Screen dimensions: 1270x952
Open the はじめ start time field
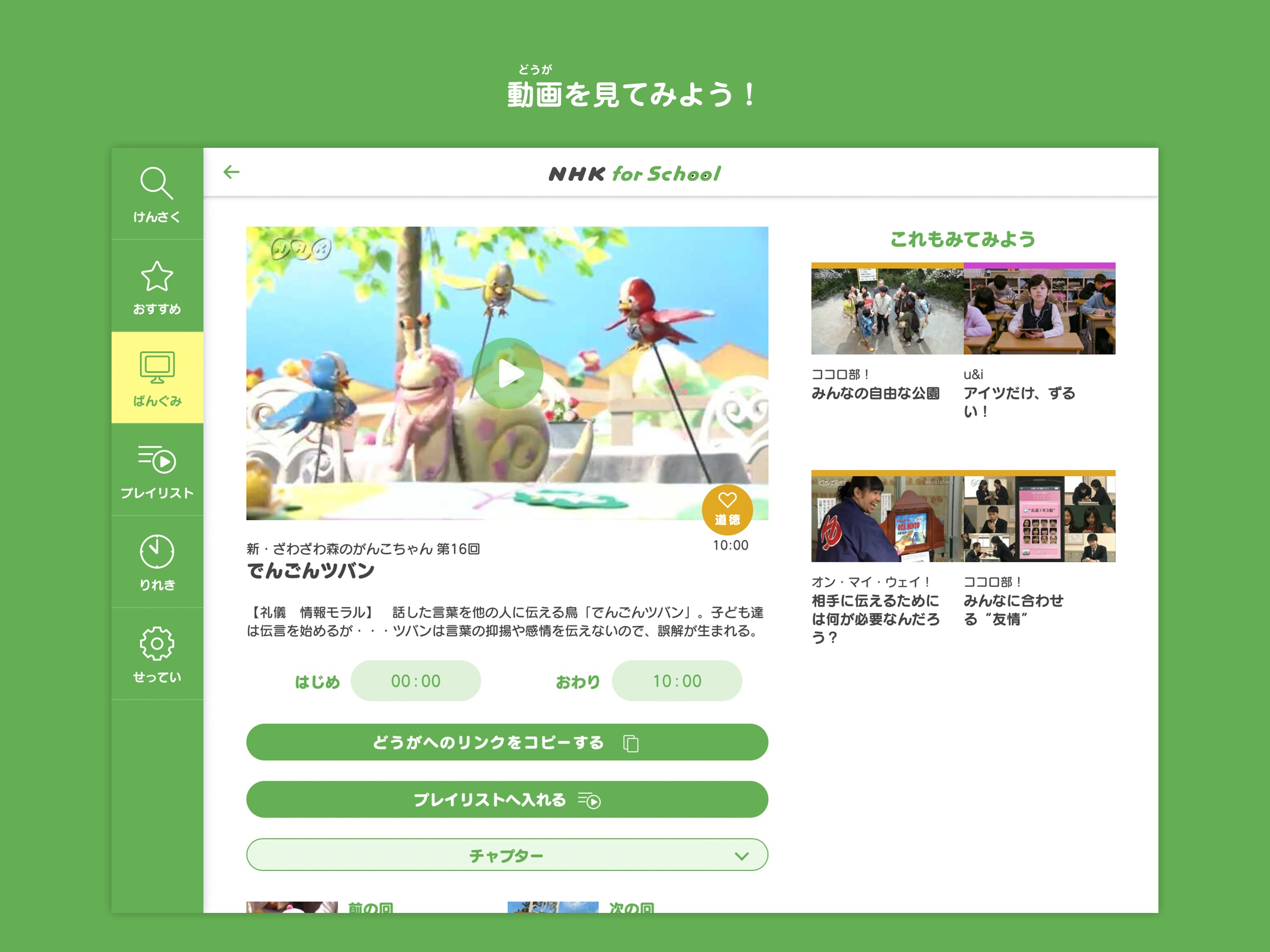(416, 681)
